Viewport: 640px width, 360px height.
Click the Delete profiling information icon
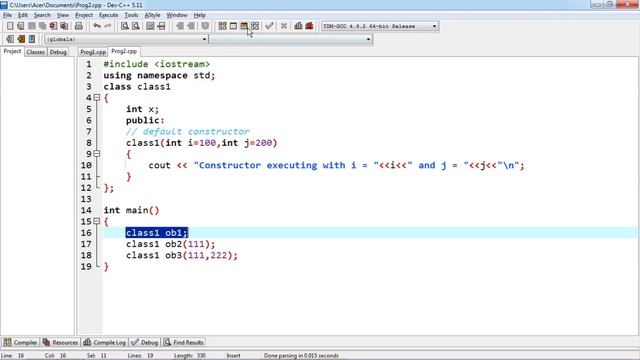point(309,26)
